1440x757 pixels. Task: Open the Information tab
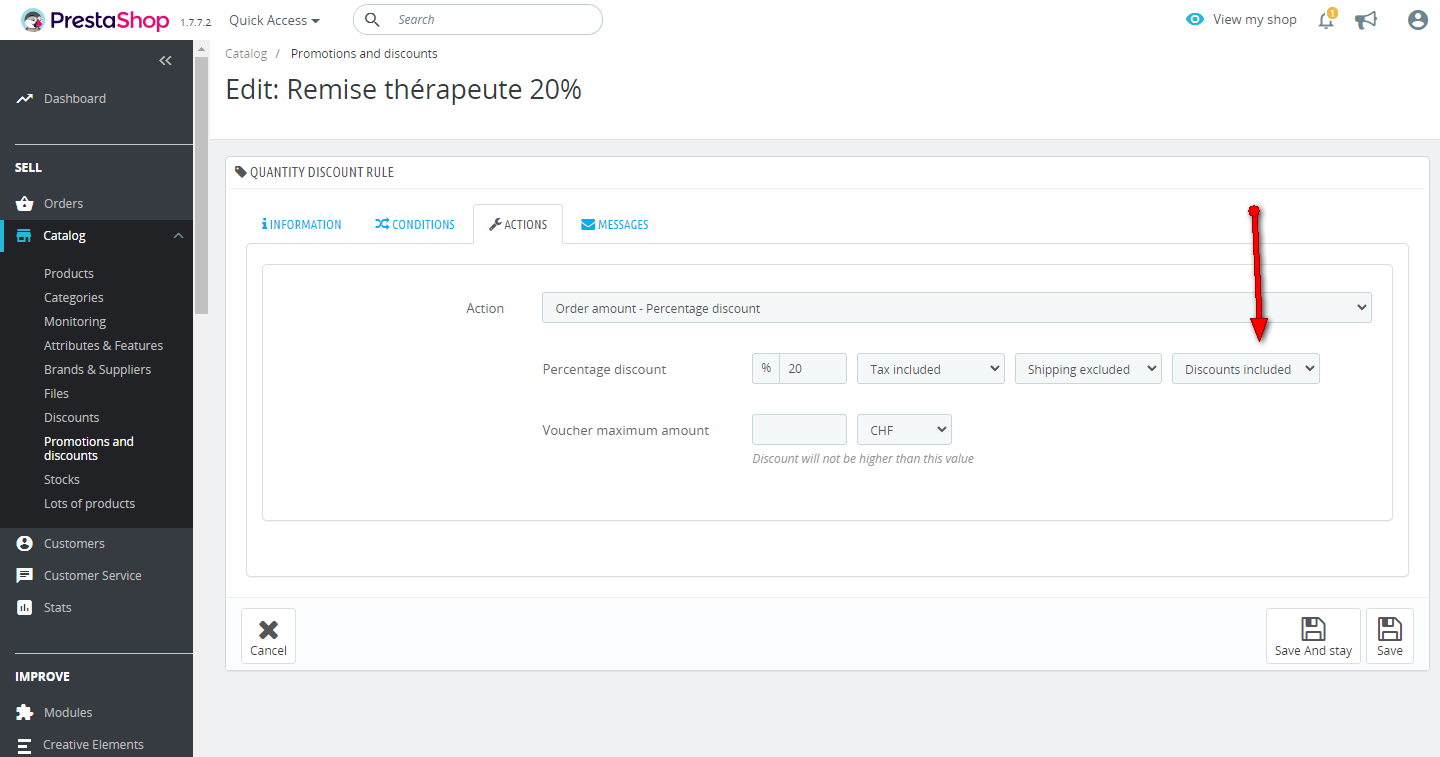pyautogui.click(x=302, y=225)
